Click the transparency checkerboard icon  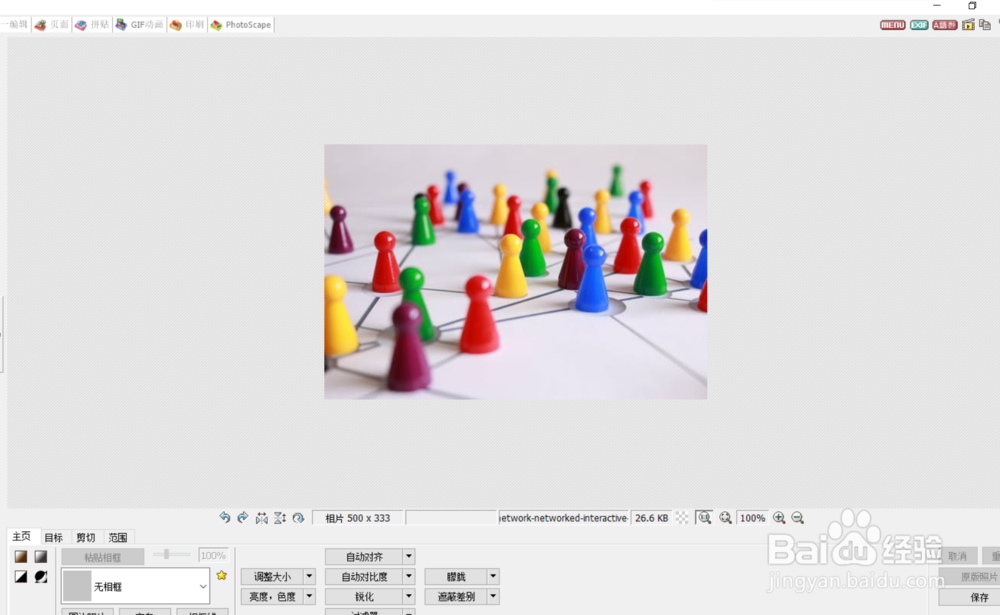(x=682, y=518)
